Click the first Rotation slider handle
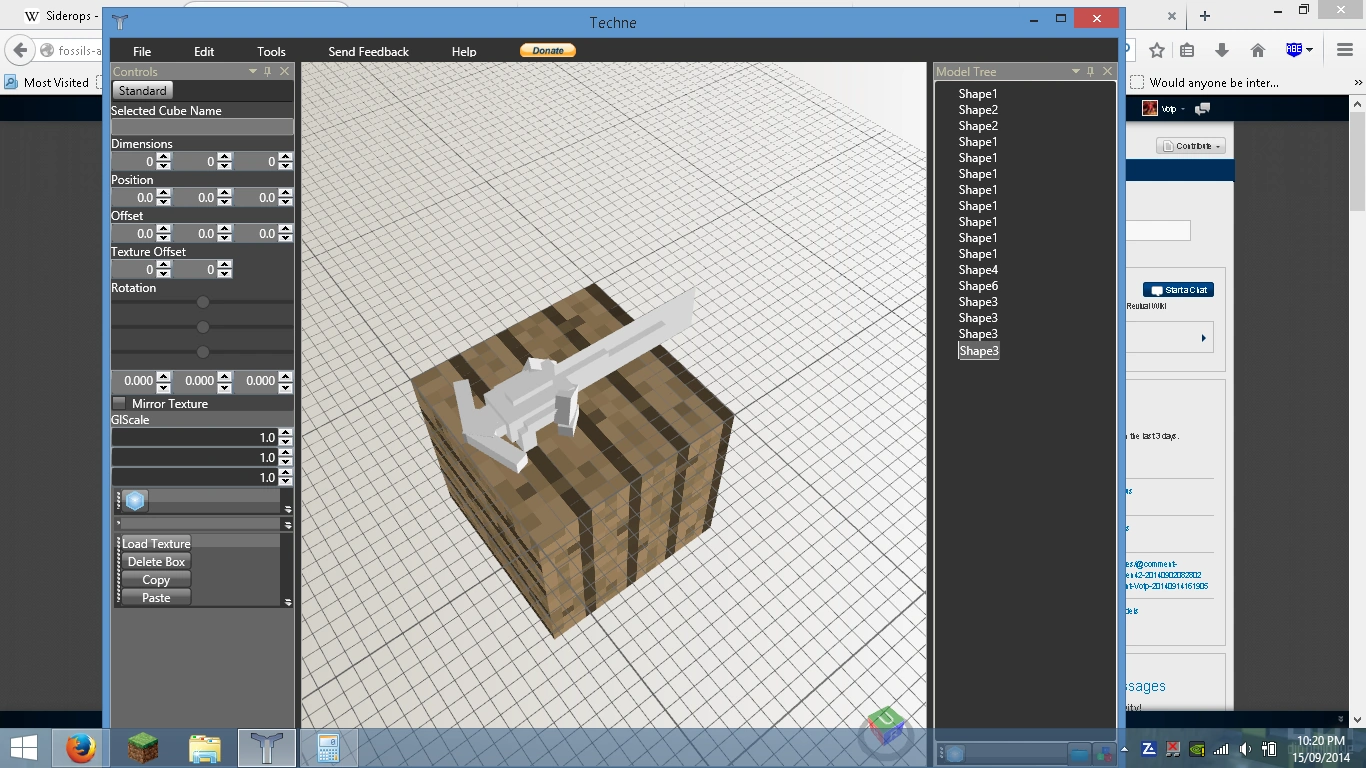The height and width of the screenshot is (768, 1366). pos(203,302)
